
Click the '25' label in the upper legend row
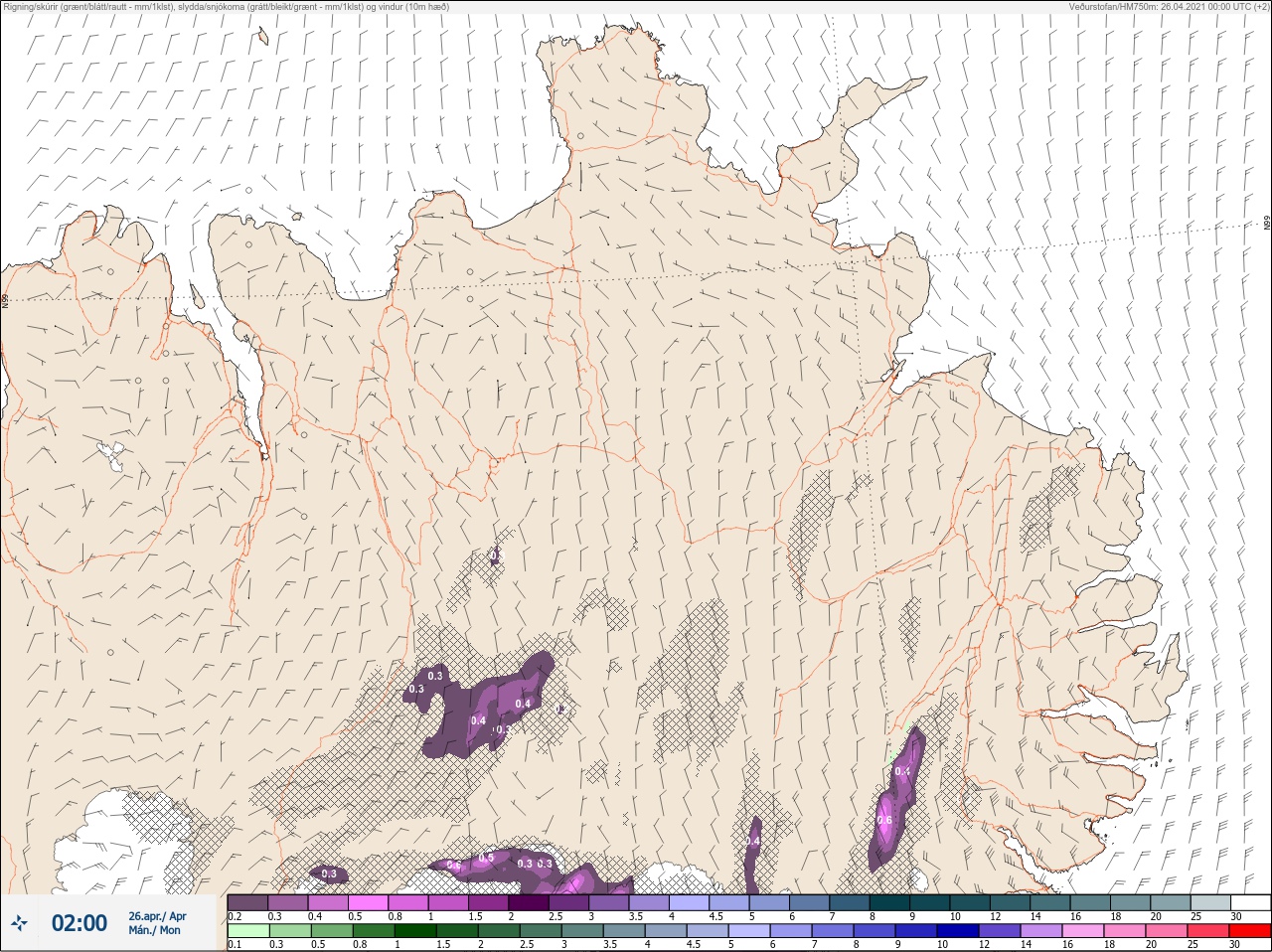pos(1196,916)
